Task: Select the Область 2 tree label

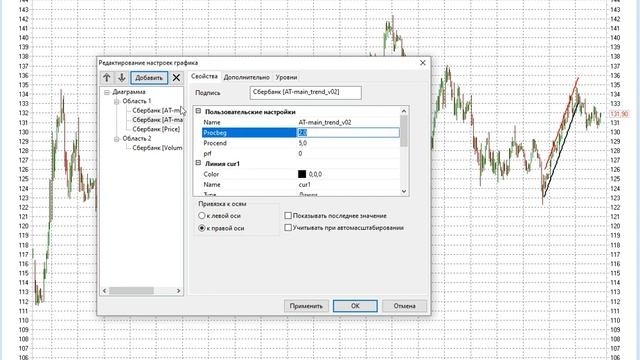Action: [137, 138]
